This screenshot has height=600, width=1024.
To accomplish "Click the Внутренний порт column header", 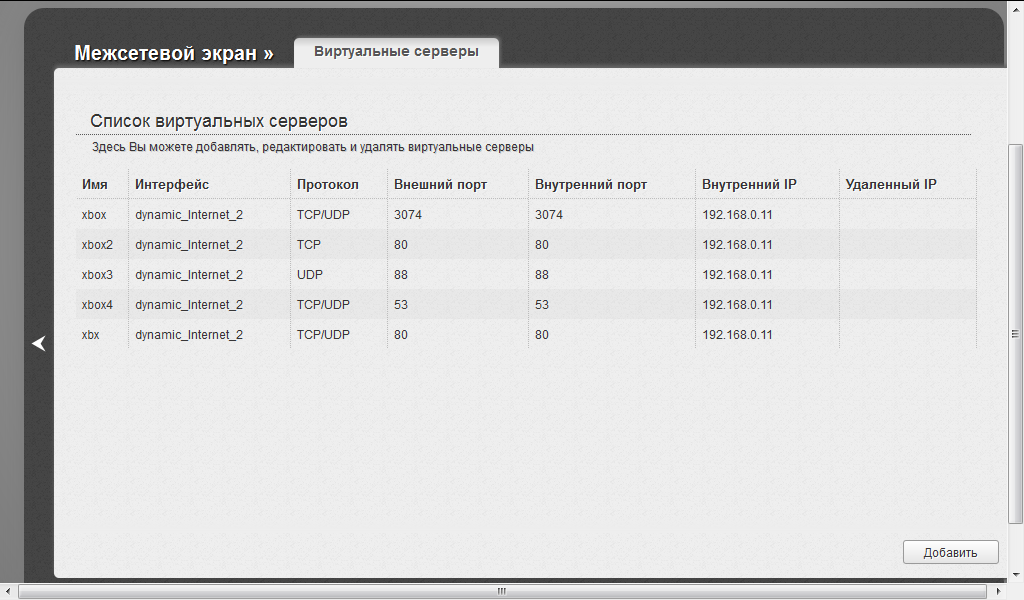I will [x=591, y=185].
